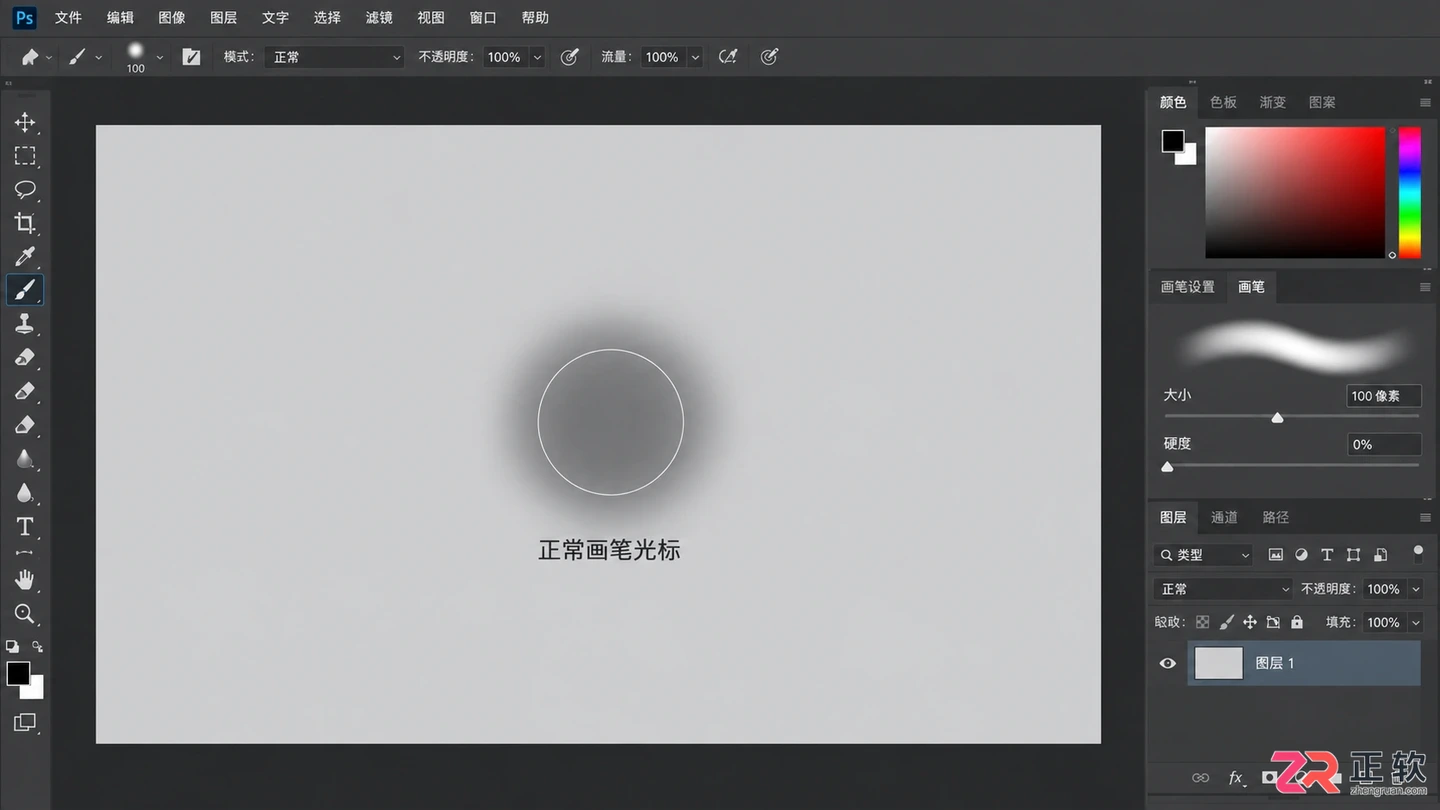Open brush preset picker arrow beside size 100
Screen dimensions: 1440x810
(x=159, y=57)
